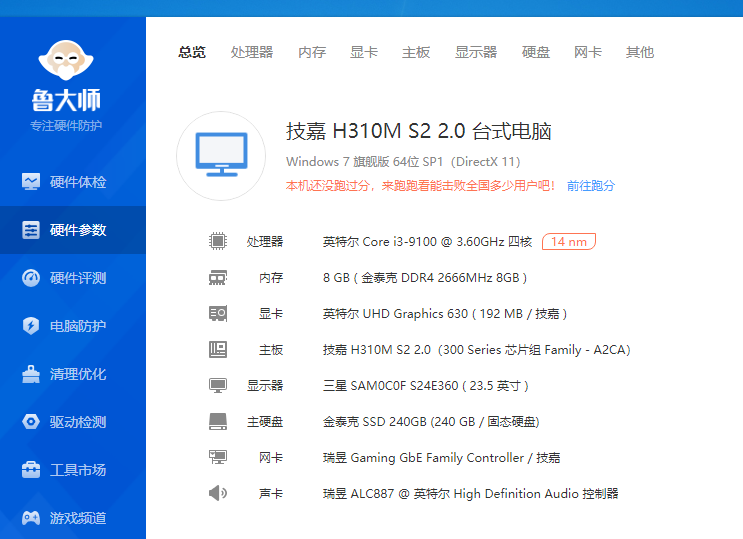Switch to the 显卡 tab
This screenshot has width=743, height=539.
pos(364,52)
